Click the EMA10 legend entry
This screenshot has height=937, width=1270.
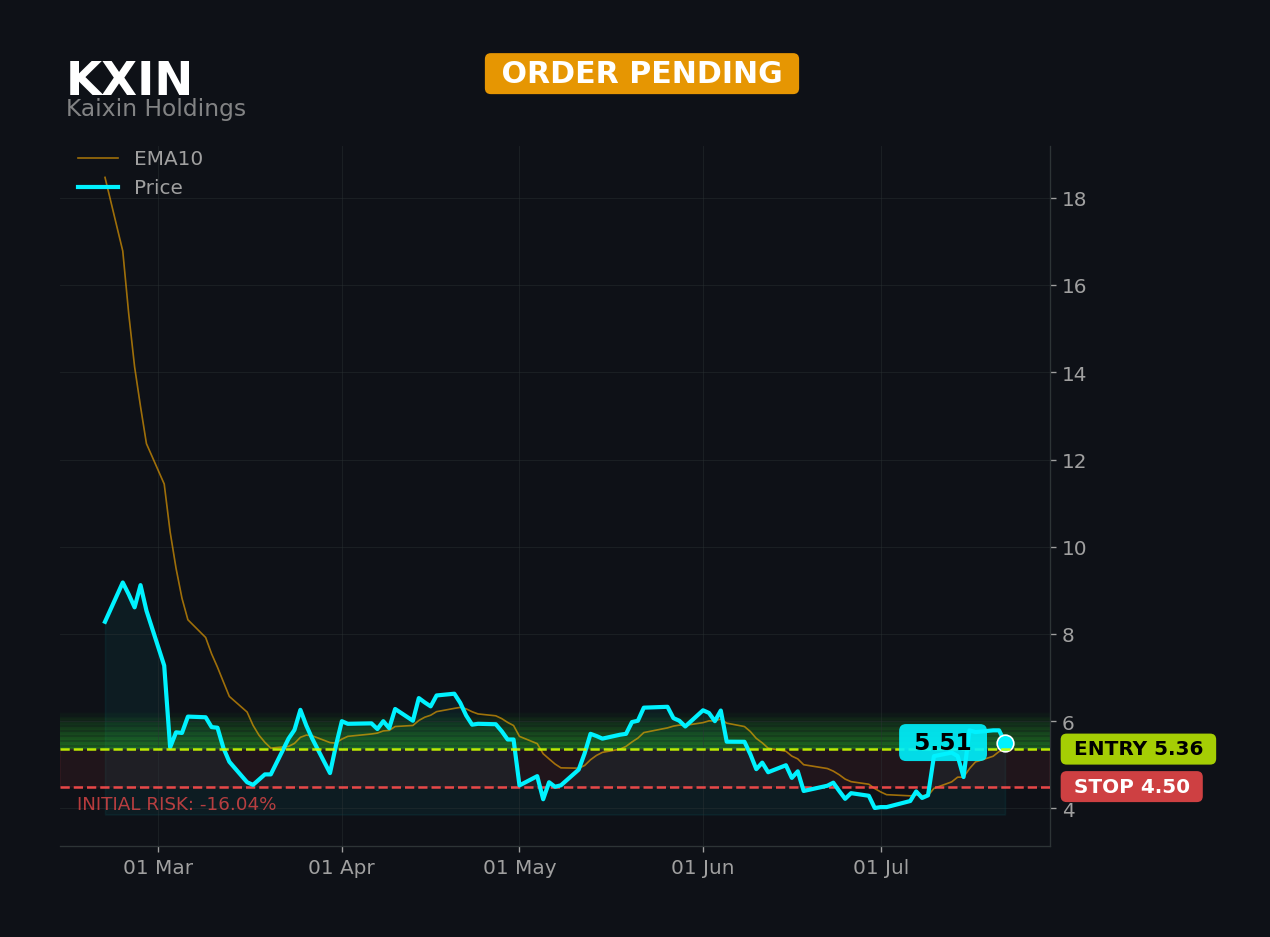[140, 159]
